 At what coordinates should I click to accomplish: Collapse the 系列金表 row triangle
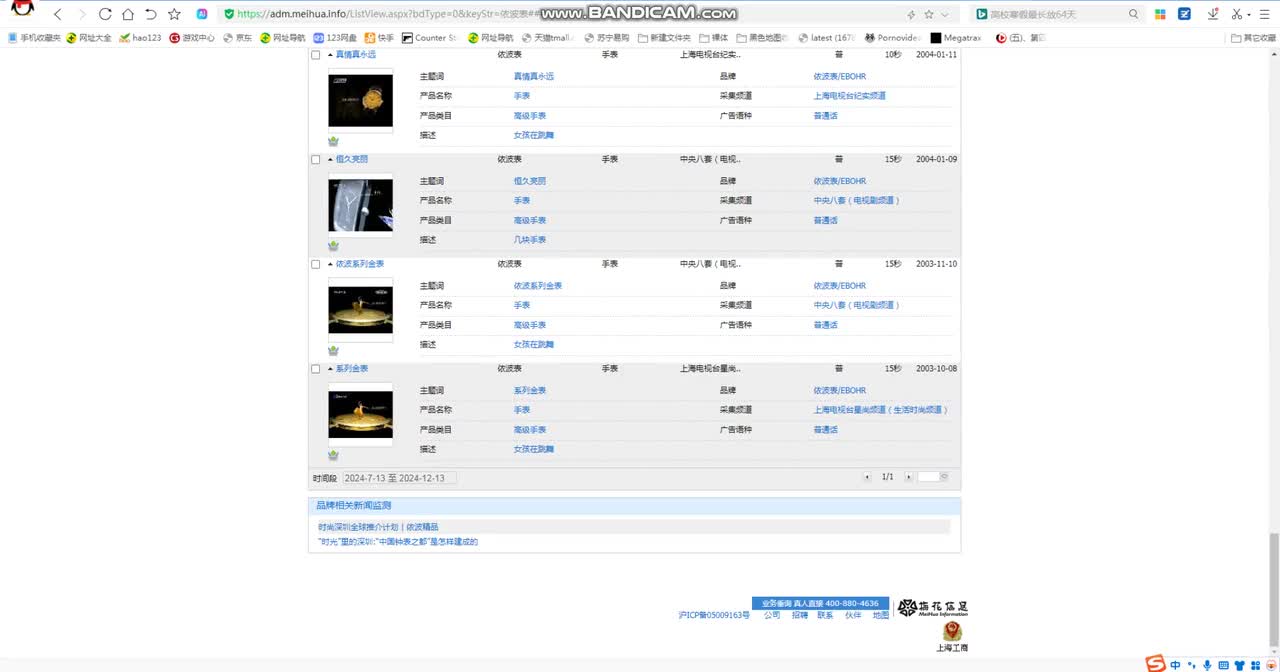(x=330, y=369)
